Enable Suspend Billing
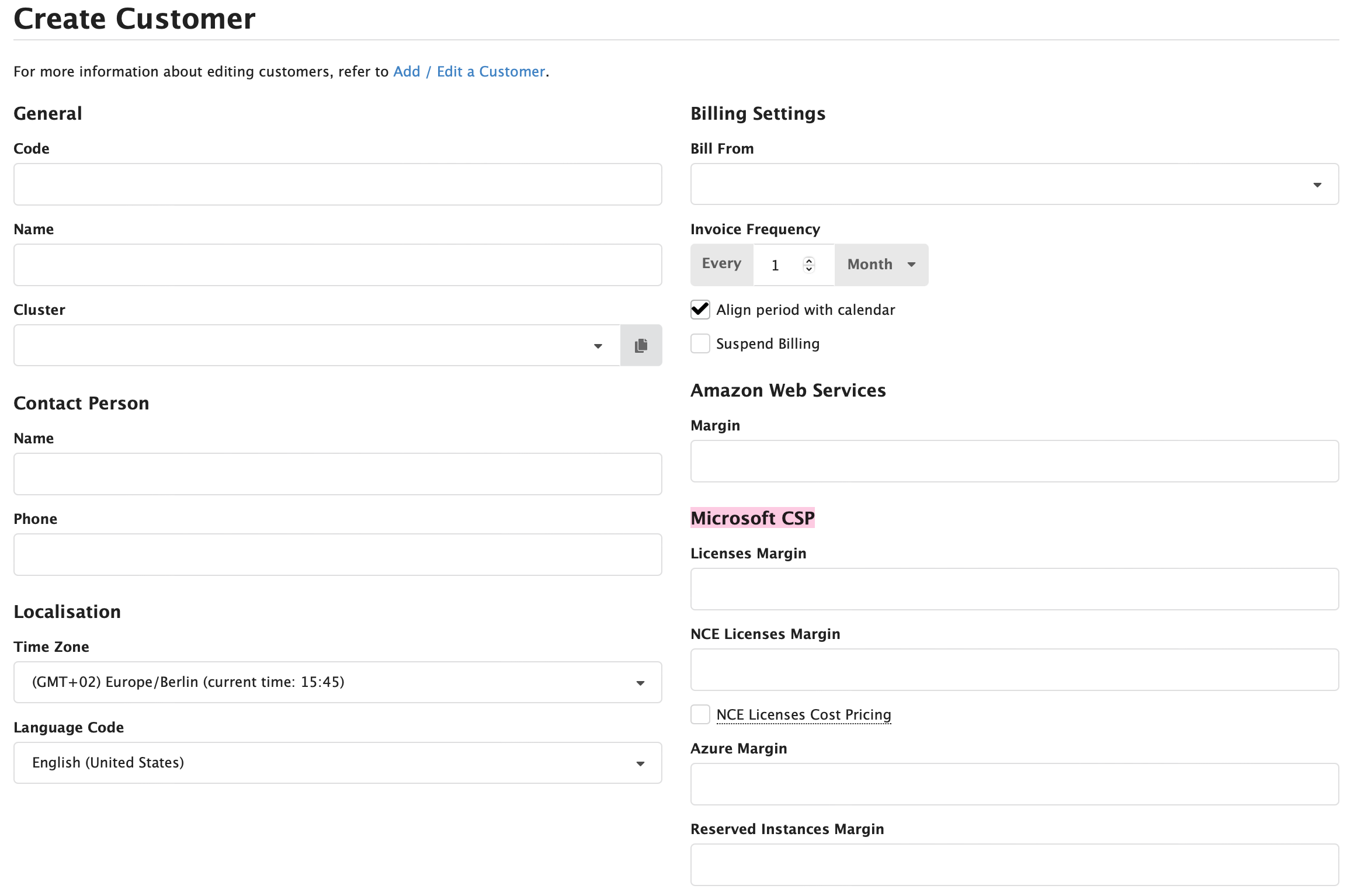 click(700, 343)
